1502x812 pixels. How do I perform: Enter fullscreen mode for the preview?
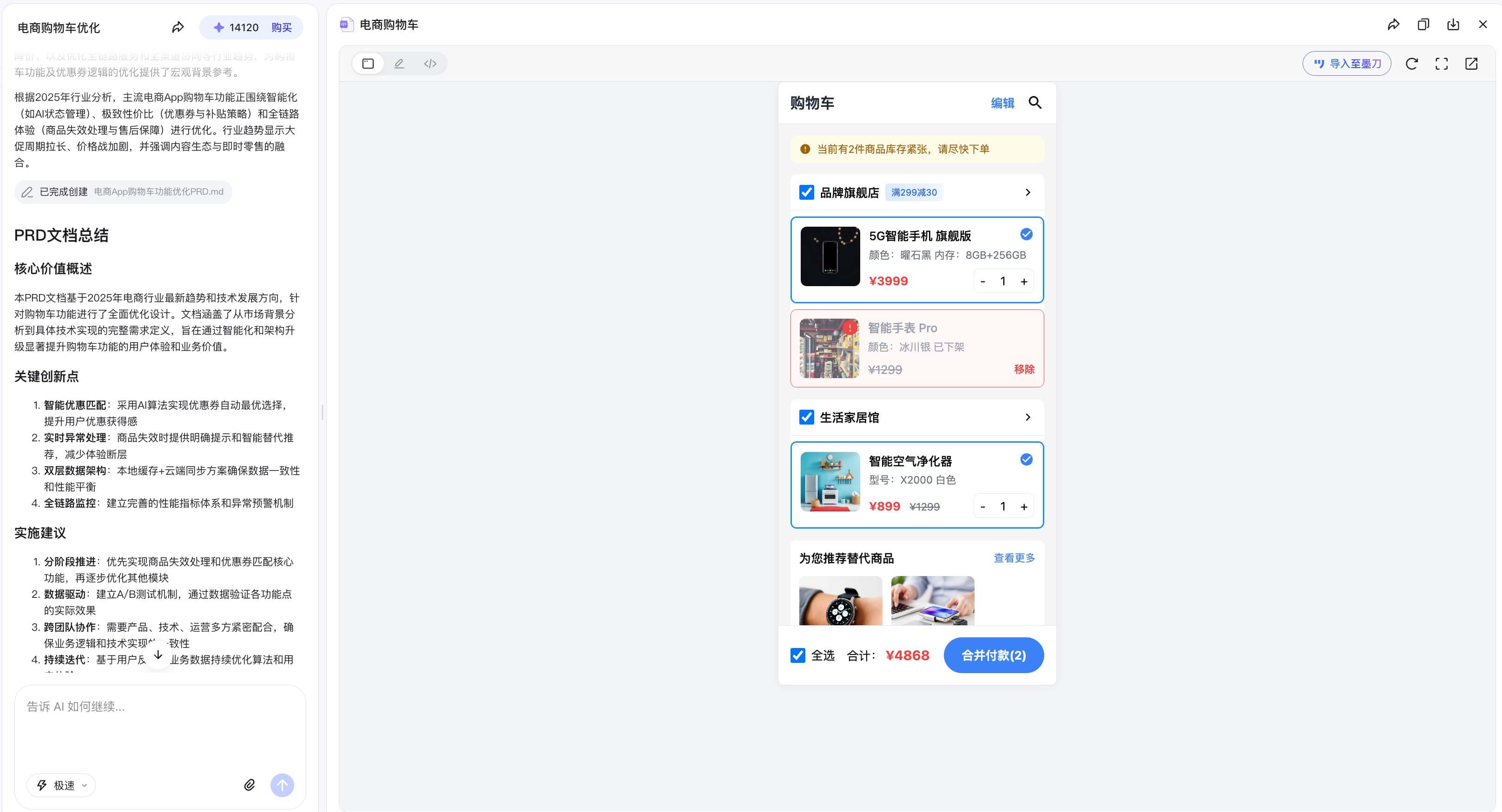(x=1442, y=64)
